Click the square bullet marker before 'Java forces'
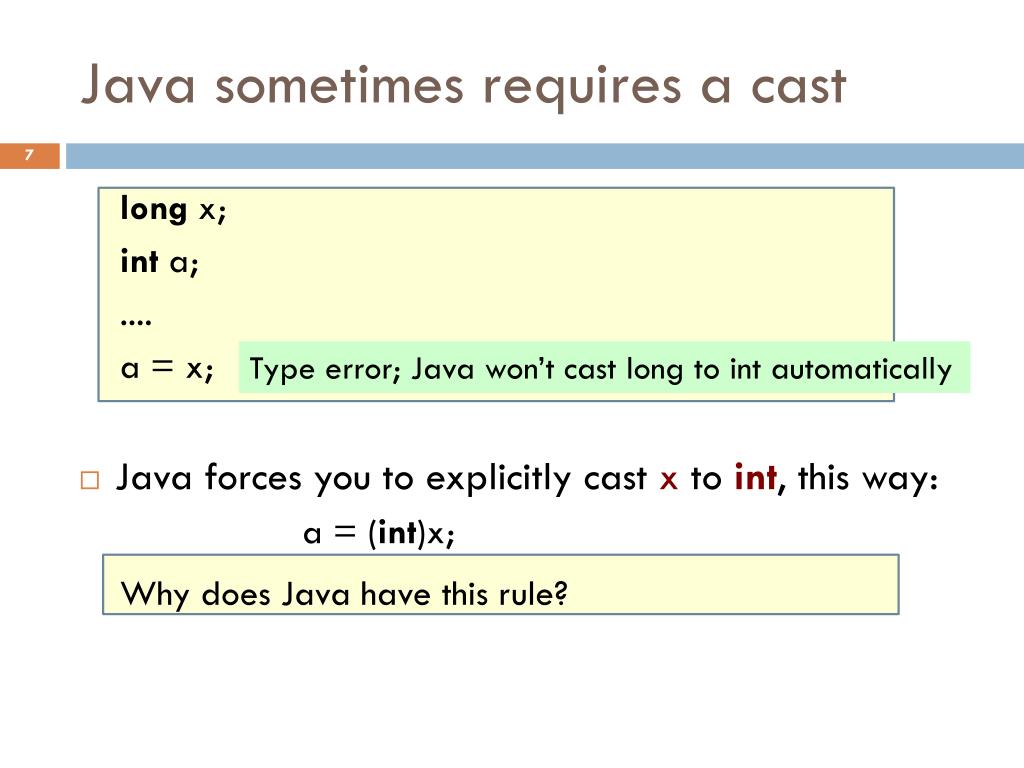The height and width of the screenshot is (768, 1024). (x=89, y=480)
